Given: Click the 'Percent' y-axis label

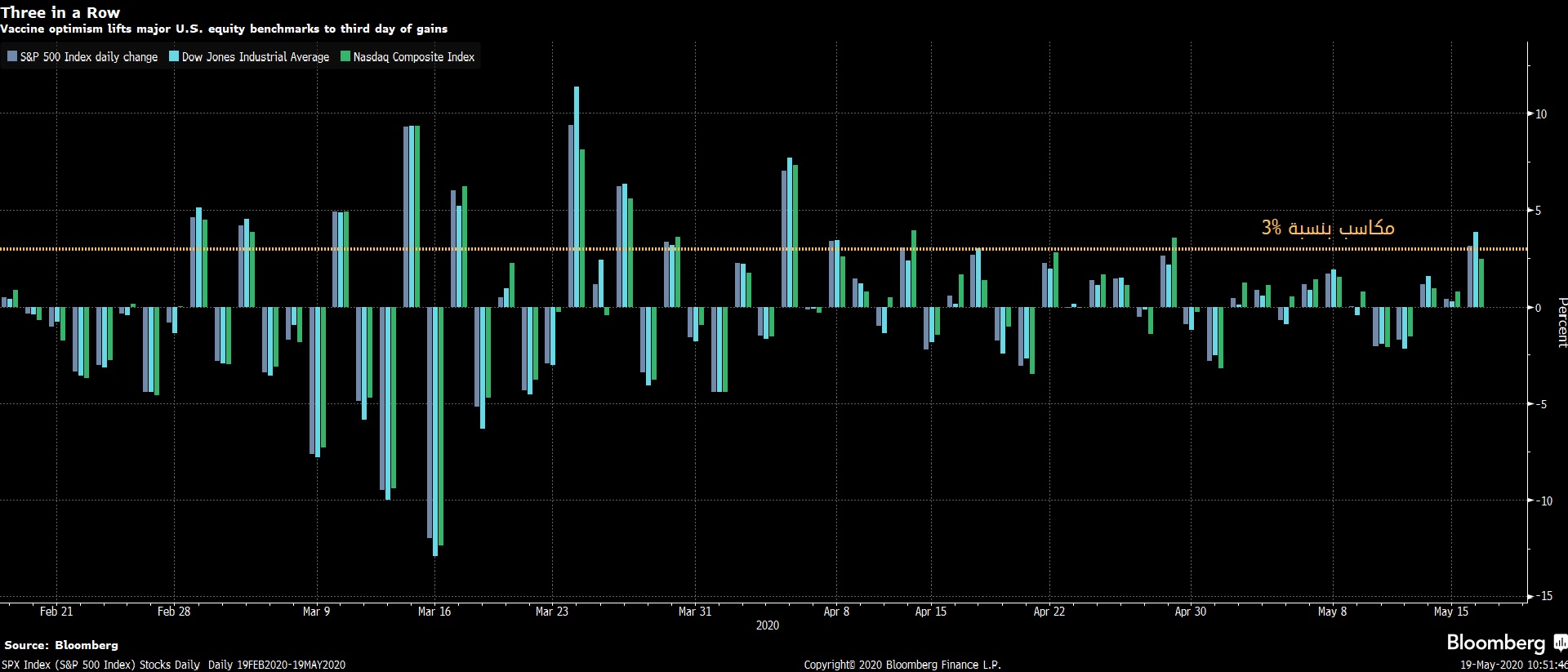Looking at the screenshot, I should tap(1561, 323).
